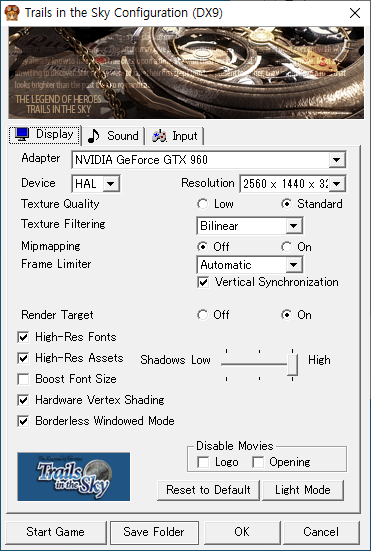
Task: Set Texture Quality to Low
Action: pyautogui.click(x=215, y=204)
